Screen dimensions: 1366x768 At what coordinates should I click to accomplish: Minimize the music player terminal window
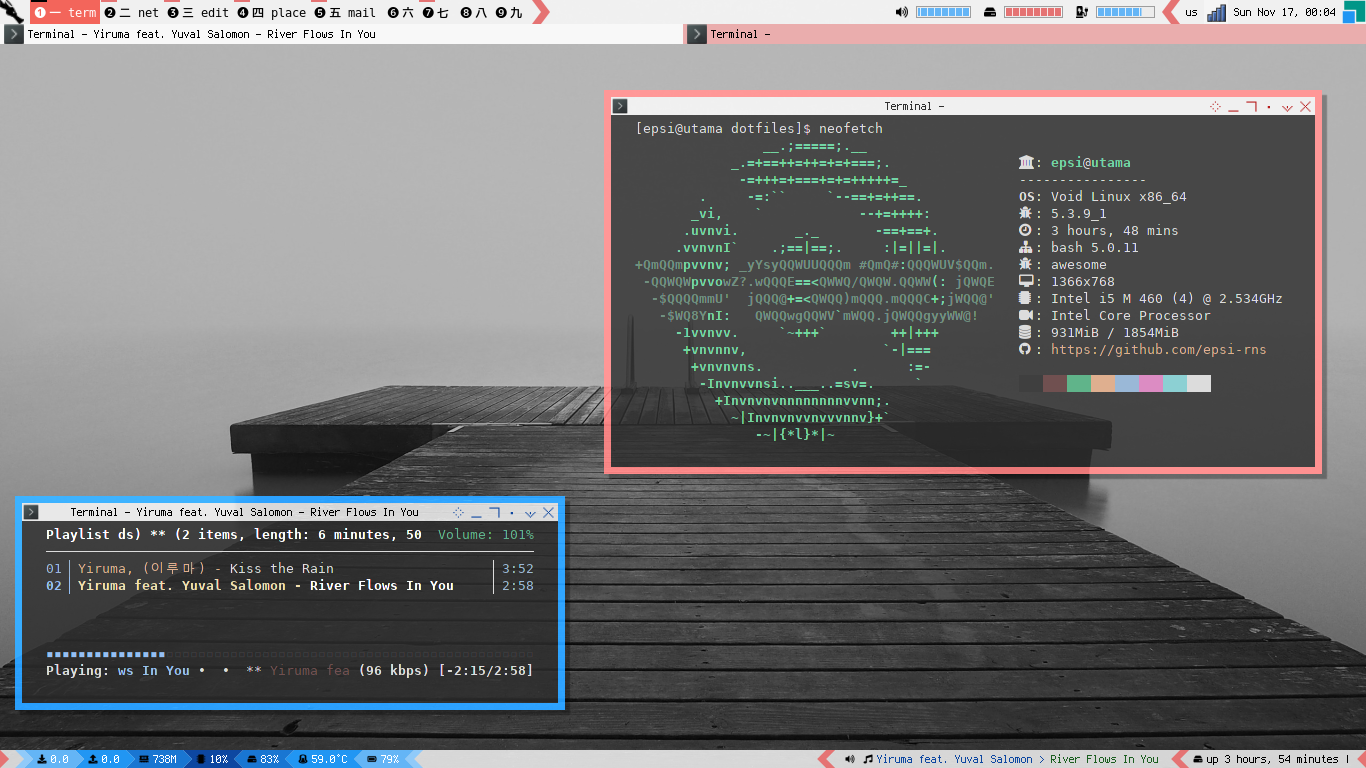(476, 512)
